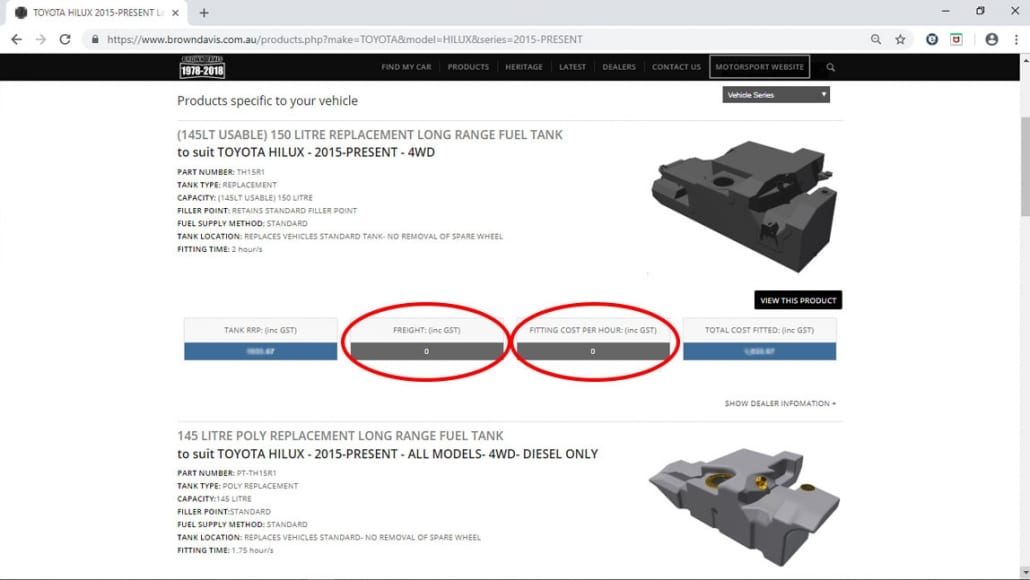Select the part number PT-TH15R1 text

click(256, 473)
